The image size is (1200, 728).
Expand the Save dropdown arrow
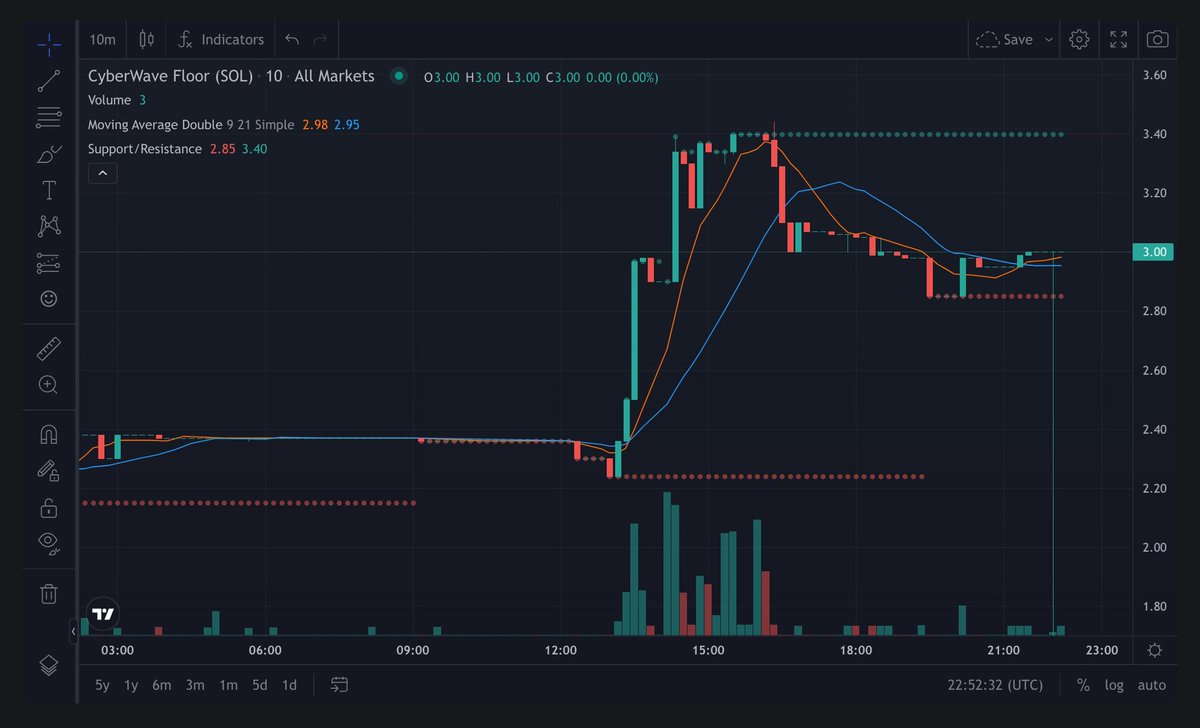point(1048,39)
